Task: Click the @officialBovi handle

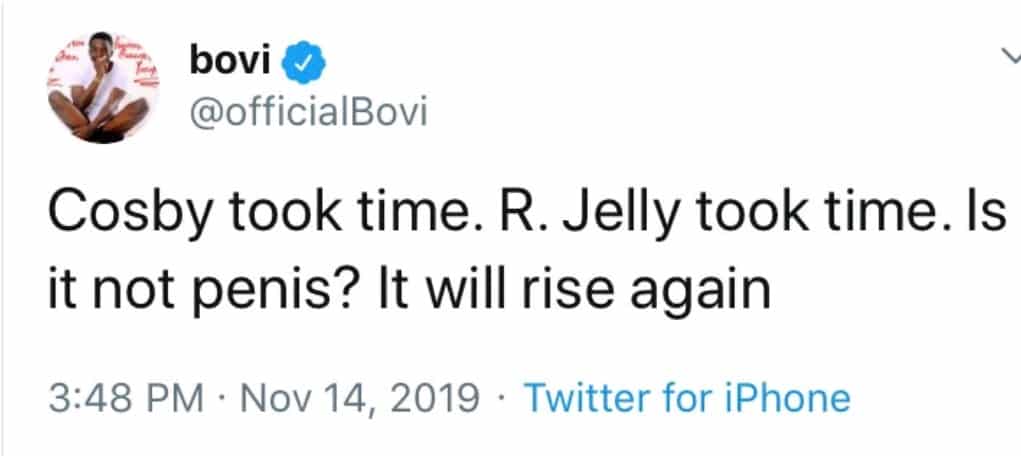Action: pyautogui.click(x=307, y=112)
